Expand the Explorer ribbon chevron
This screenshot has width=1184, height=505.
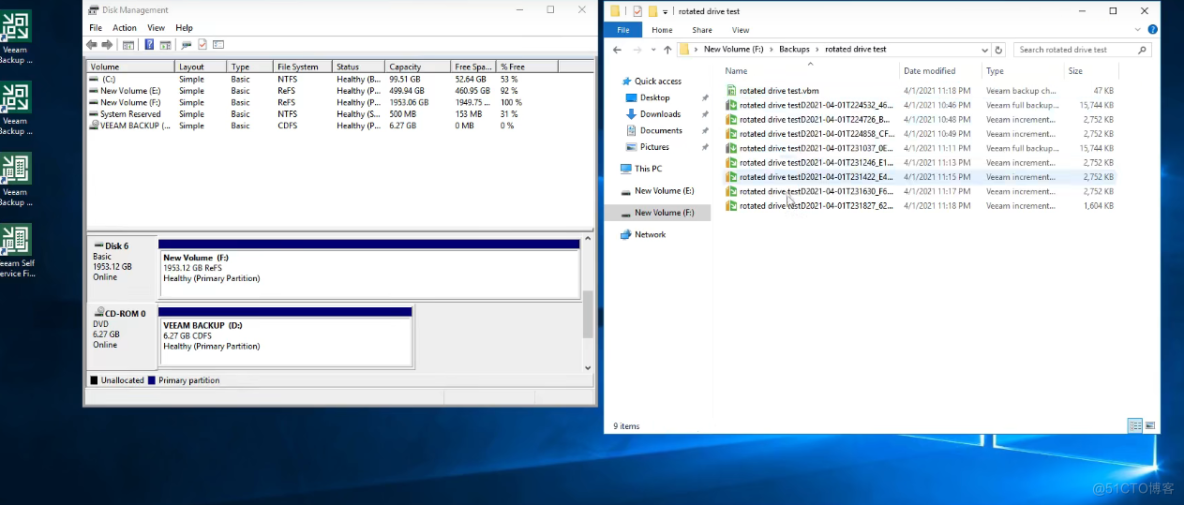pyautogui.click(x=1138, y=30)
